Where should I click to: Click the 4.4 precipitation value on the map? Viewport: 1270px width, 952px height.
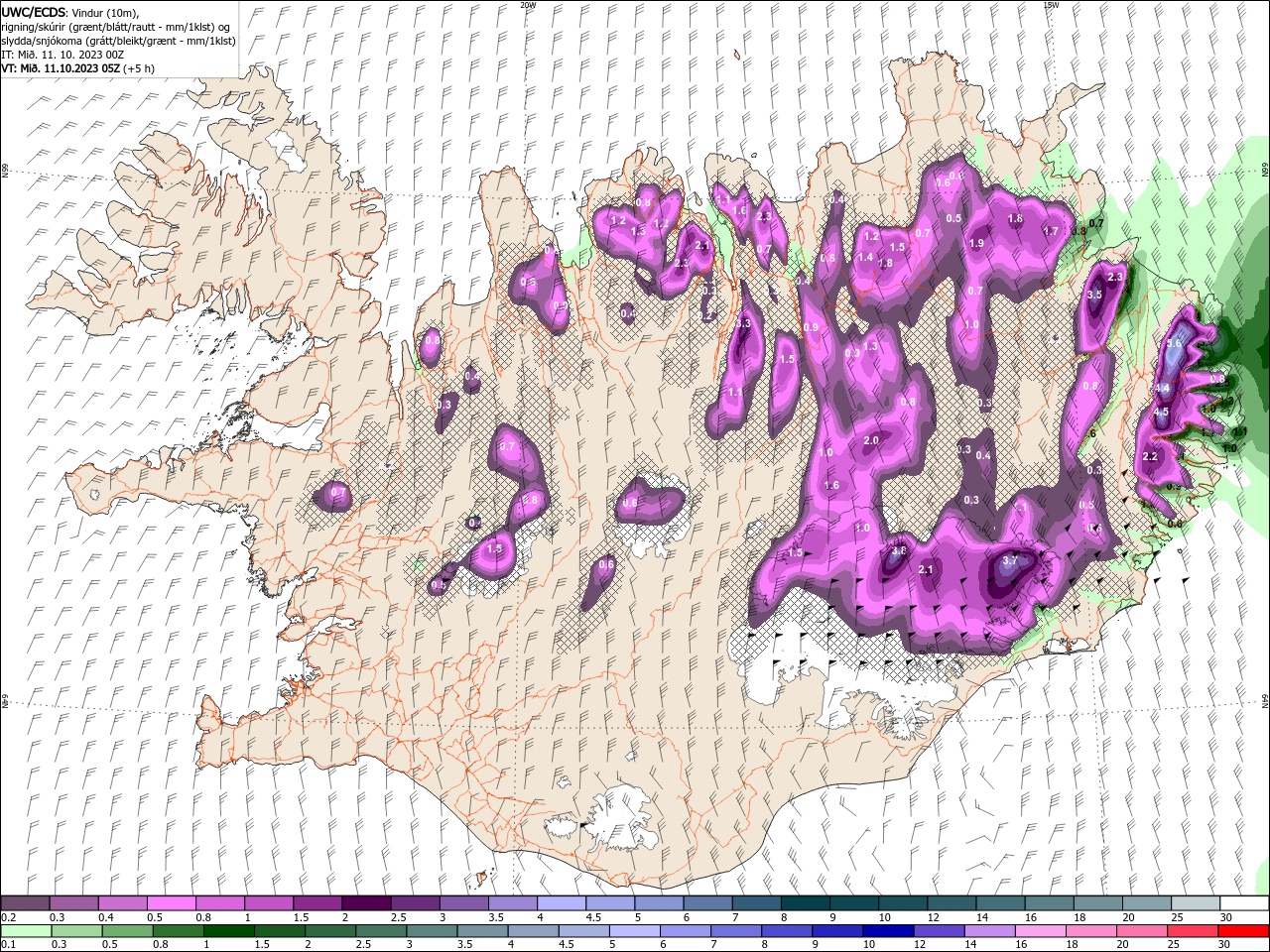point(1163,388)
